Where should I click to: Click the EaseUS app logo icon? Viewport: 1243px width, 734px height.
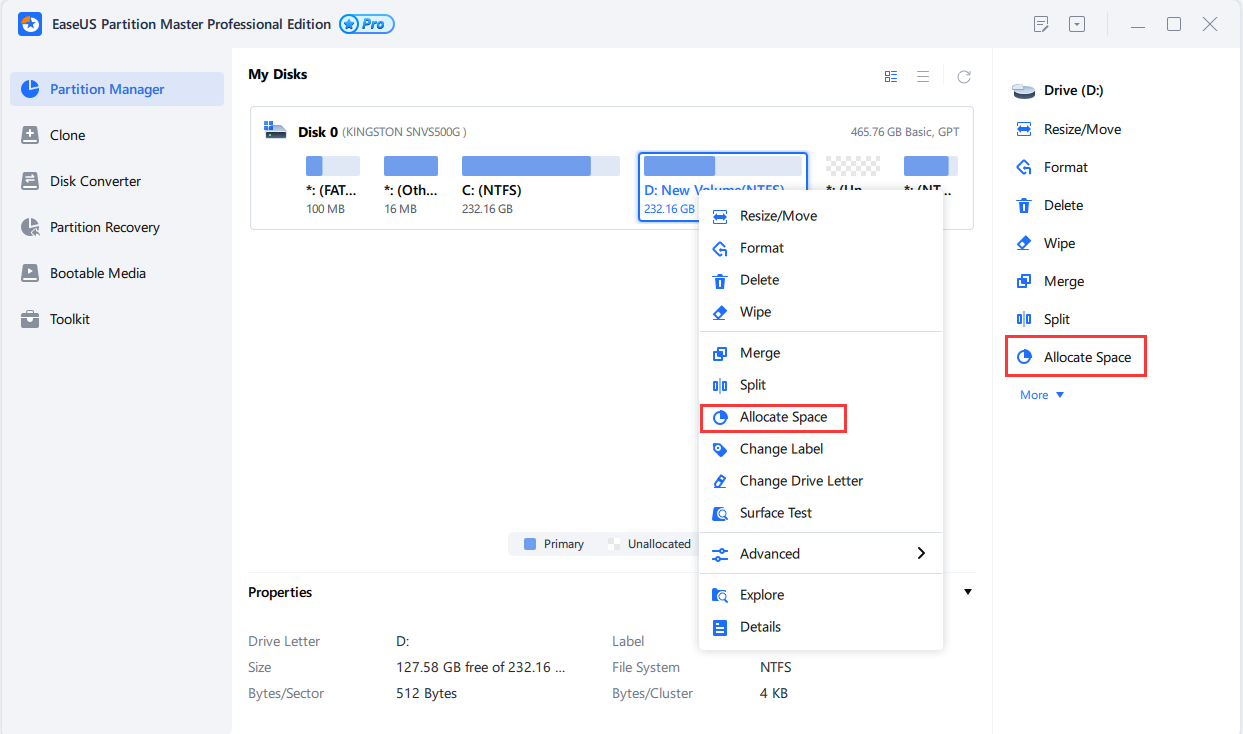tap(30, 24)
